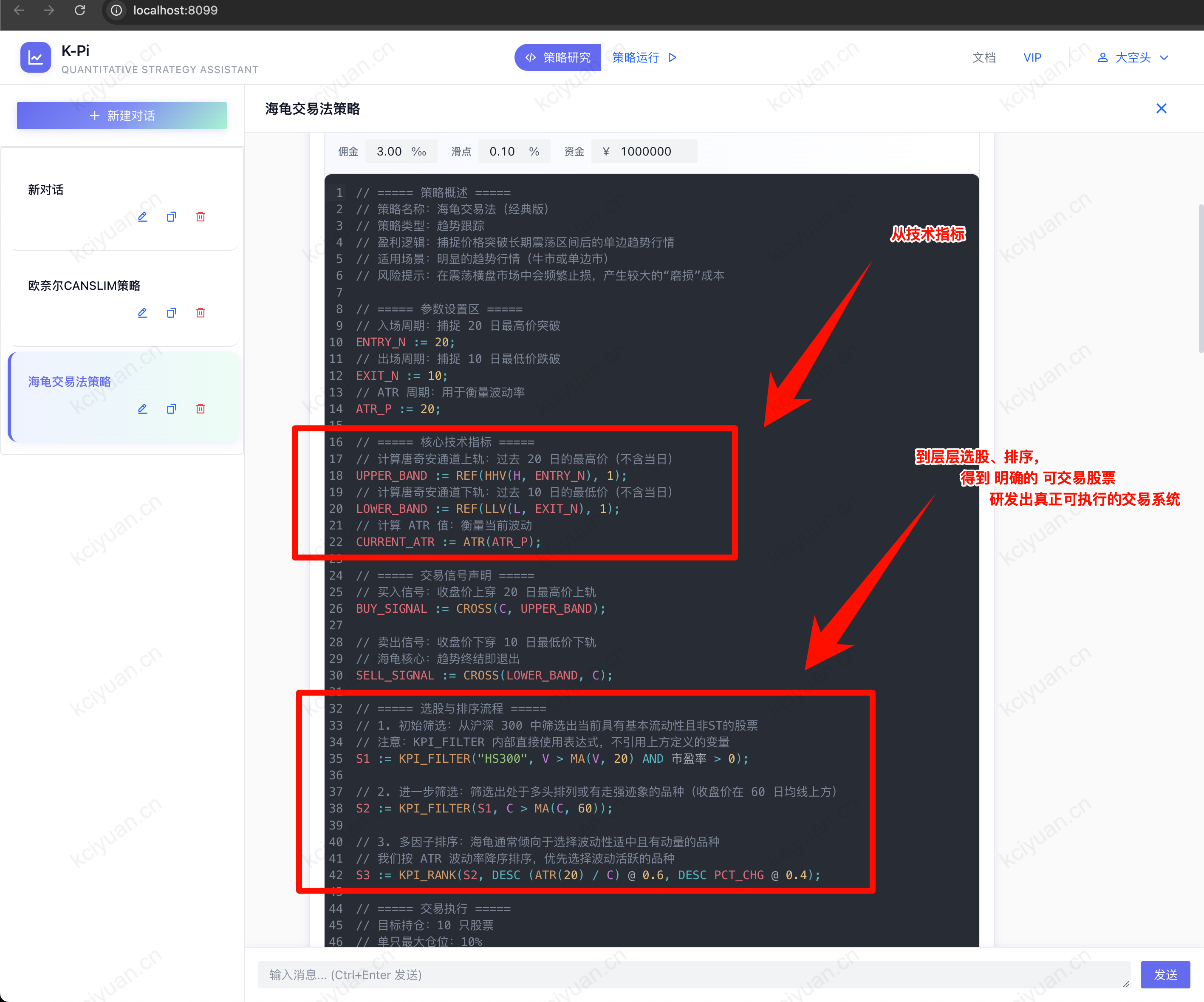The height and width of the screenshot is (1002, 1204).
Task: Click edit icon for 欧奈尔CANSLIM策略
Action: point(143,313)
